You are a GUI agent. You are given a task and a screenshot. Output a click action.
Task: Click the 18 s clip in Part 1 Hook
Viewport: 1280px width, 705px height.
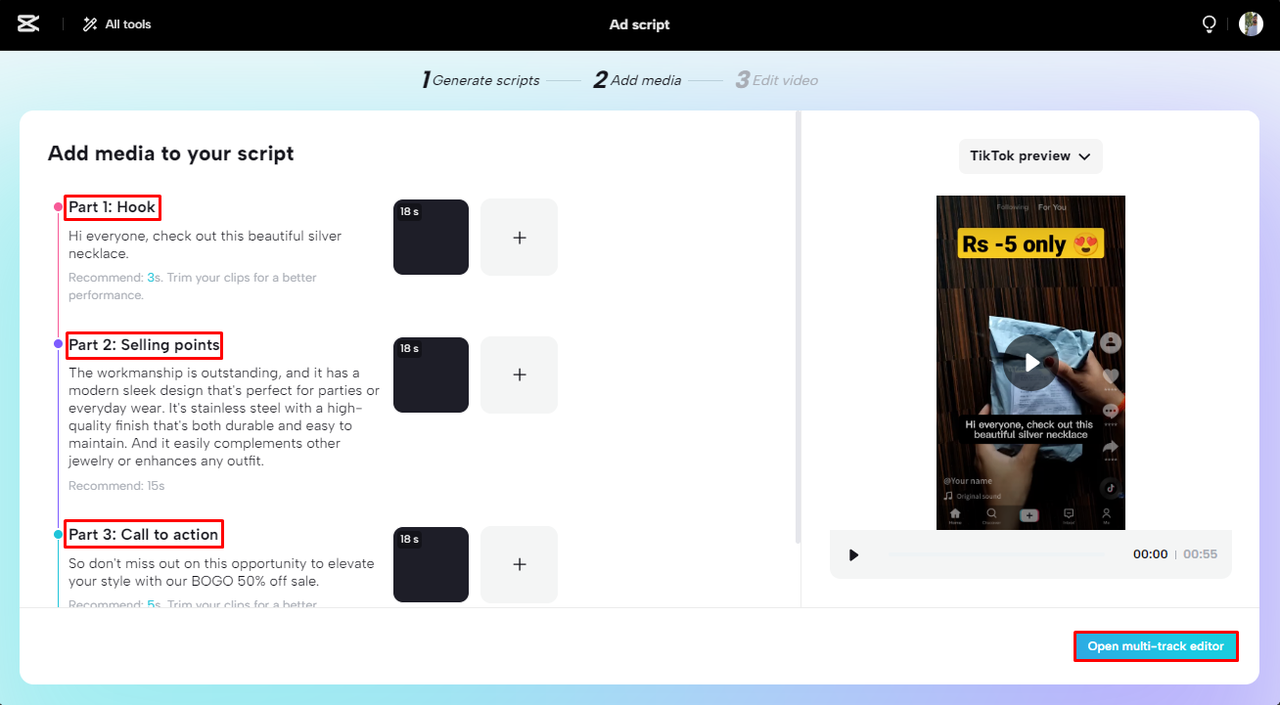click(x=431, y=237)
